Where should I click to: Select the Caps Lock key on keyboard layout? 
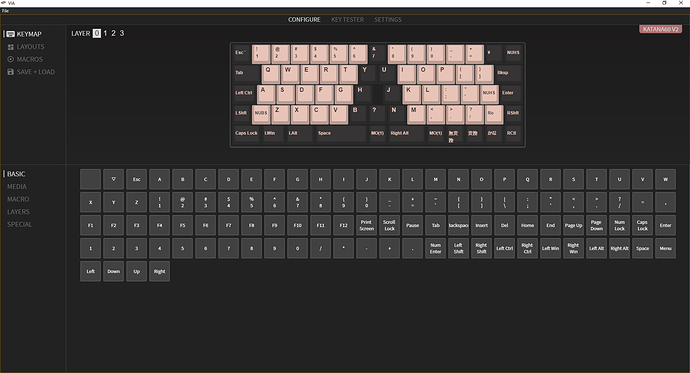(x=246, y=134)
